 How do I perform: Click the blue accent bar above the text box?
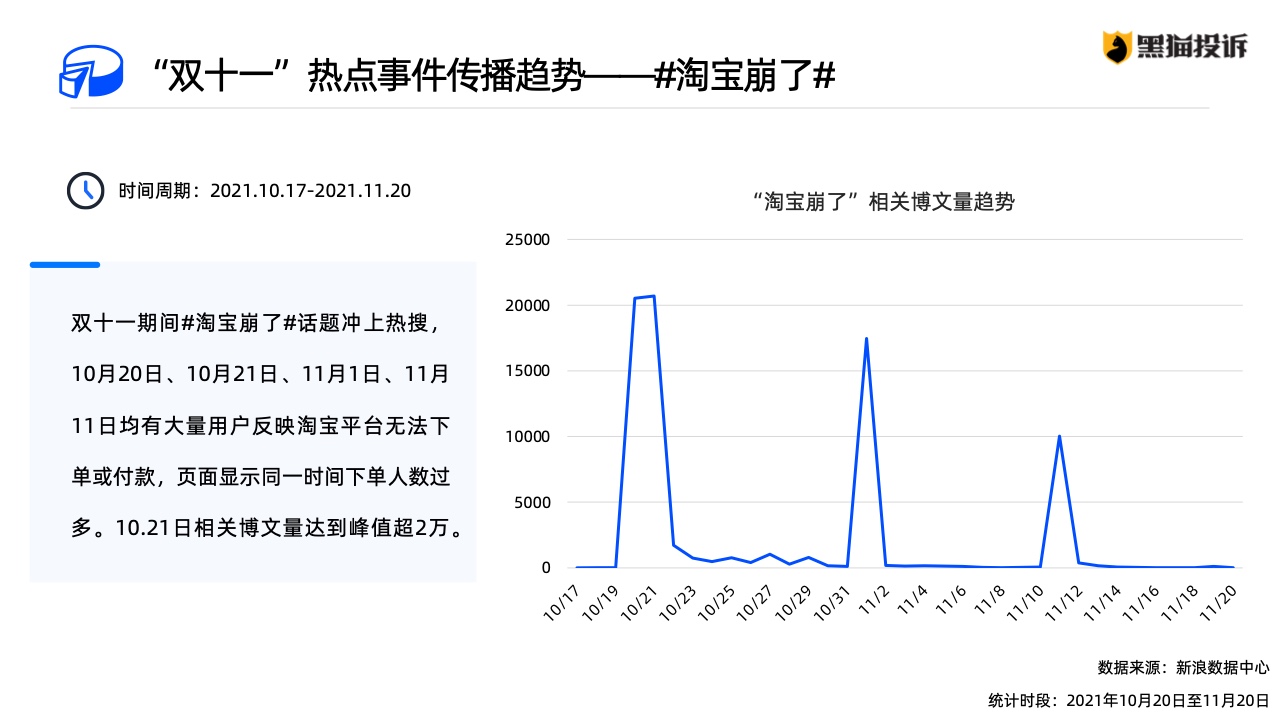click(65, 265)
